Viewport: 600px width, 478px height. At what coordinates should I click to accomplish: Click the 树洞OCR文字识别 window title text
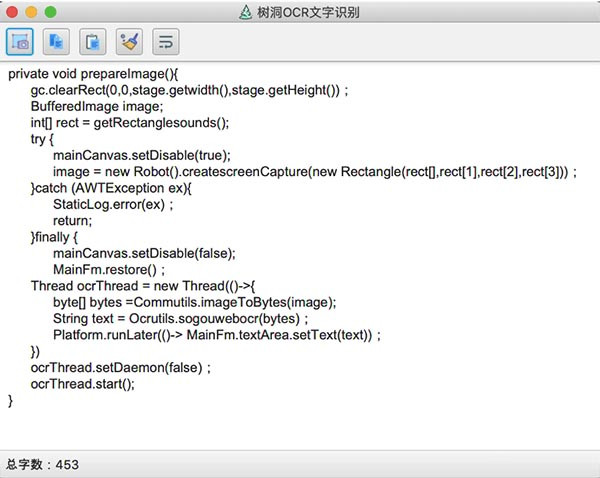point(308,12)
